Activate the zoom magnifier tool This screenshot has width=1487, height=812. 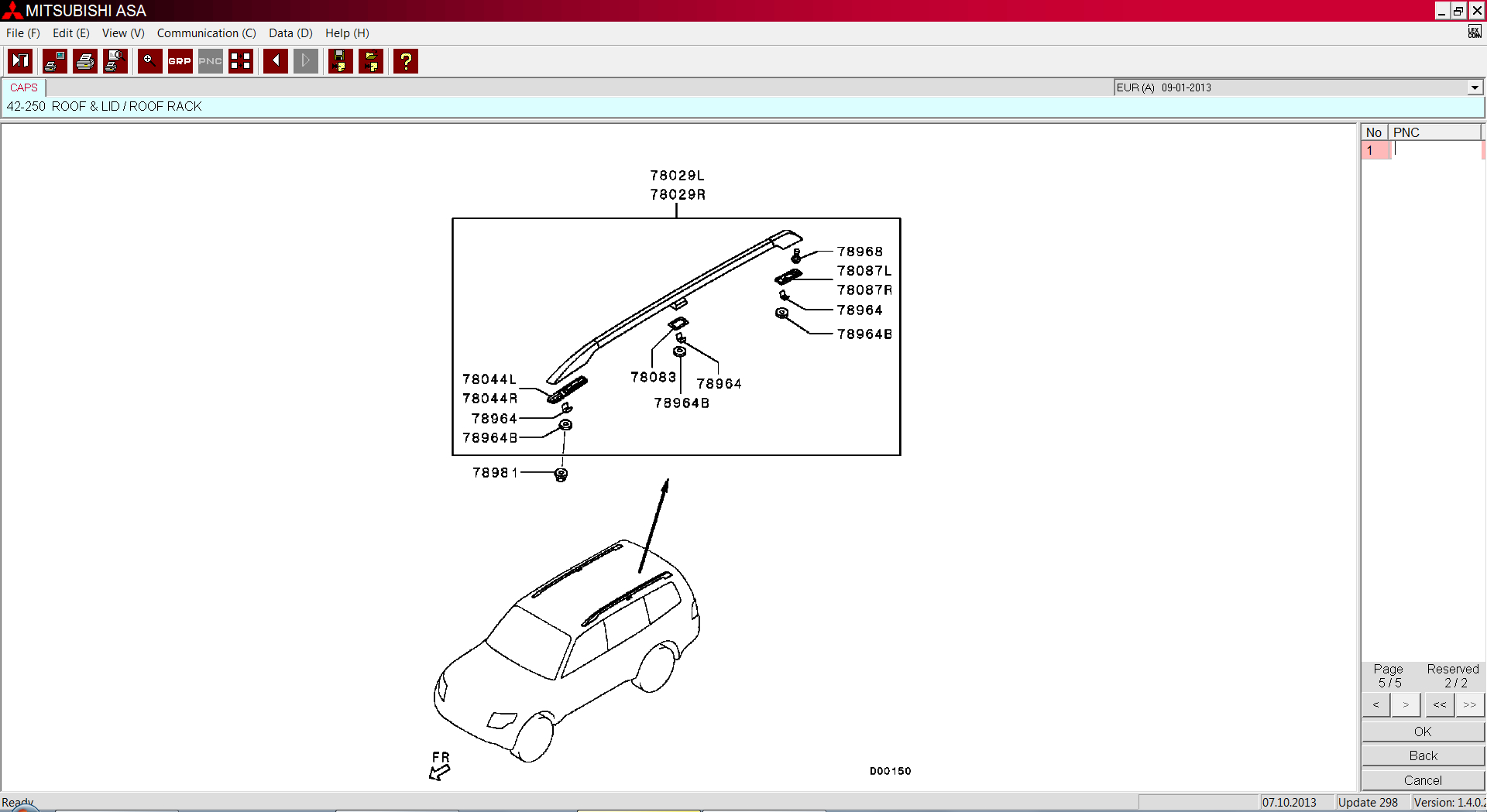pyautogui.click(x=149, y=61)
